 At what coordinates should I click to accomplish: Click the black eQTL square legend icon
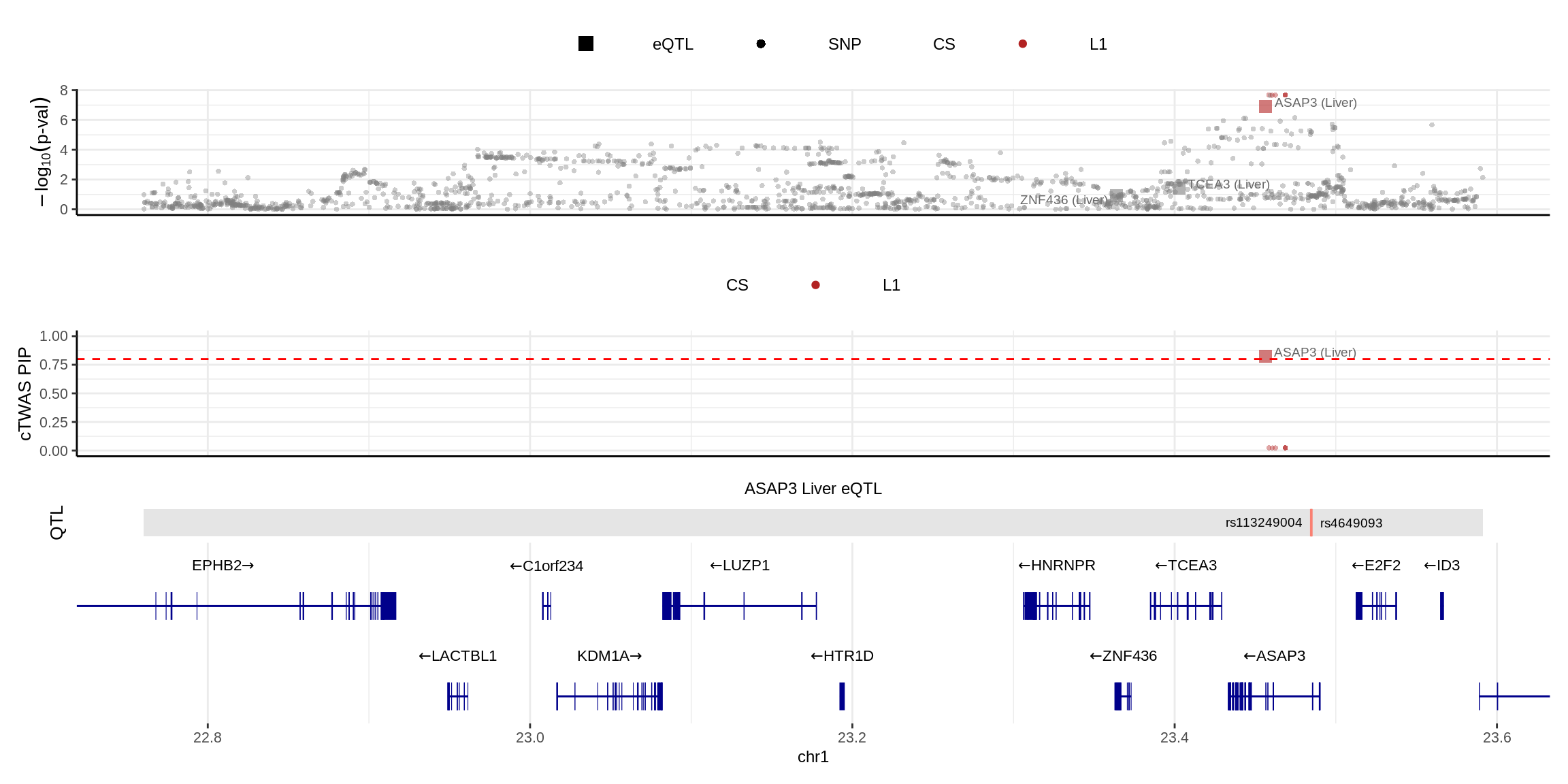pos(585,44)
